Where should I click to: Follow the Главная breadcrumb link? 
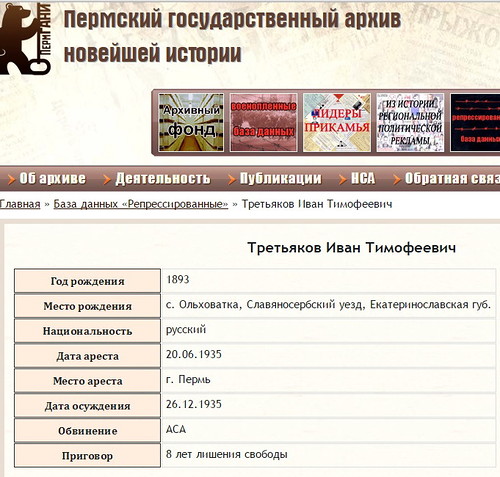point(20,204)
